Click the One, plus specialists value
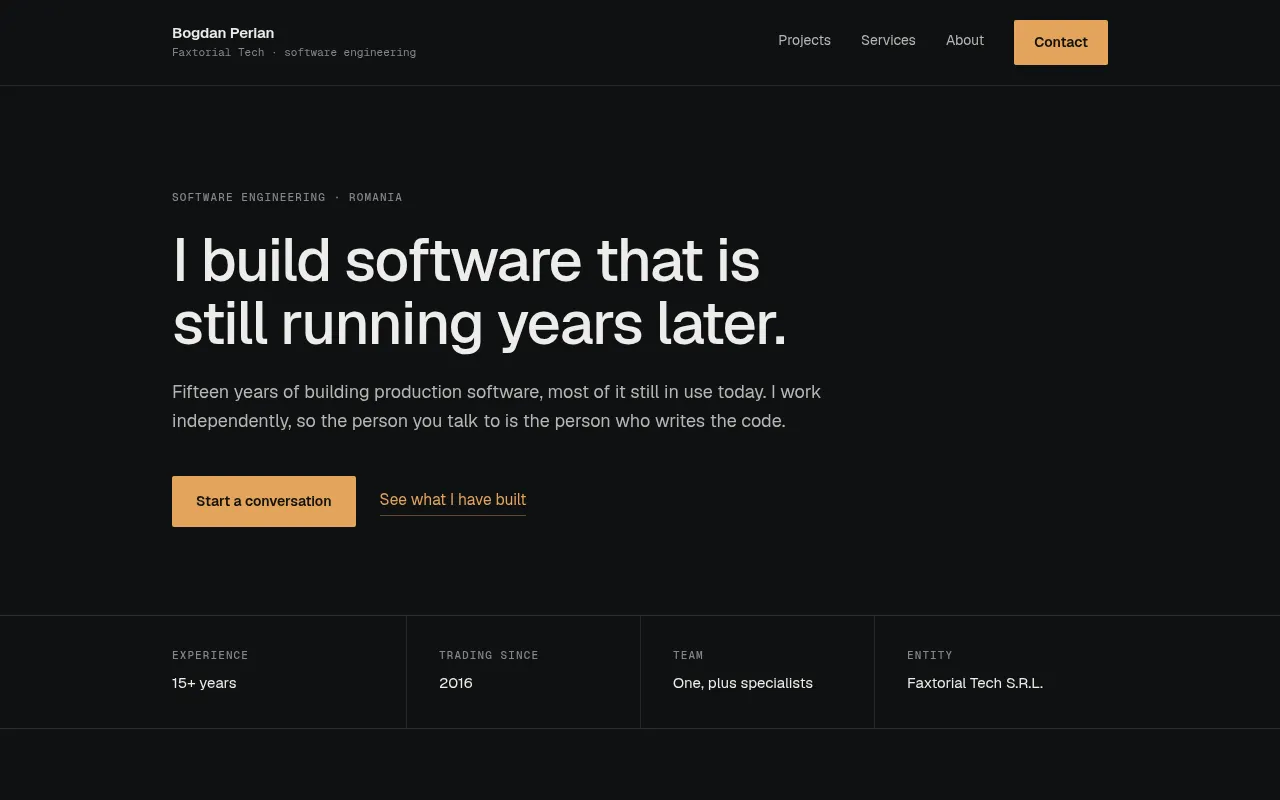 [743, 683]
